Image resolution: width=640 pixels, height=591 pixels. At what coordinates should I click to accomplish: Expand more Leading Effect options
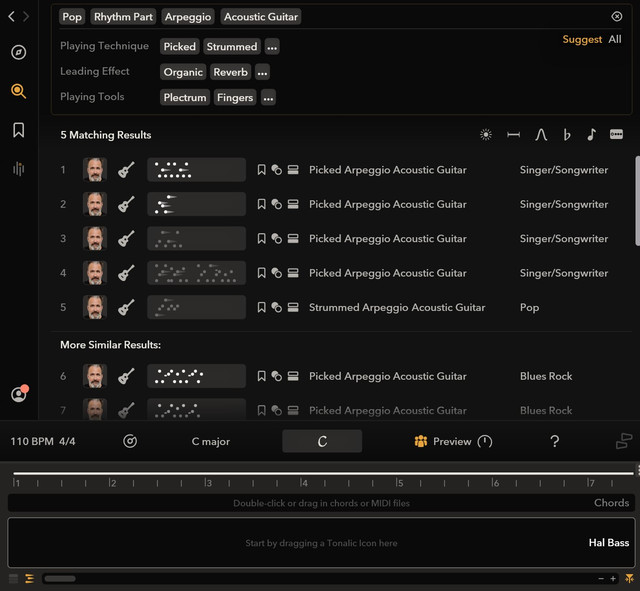click(x=262, y=72)
